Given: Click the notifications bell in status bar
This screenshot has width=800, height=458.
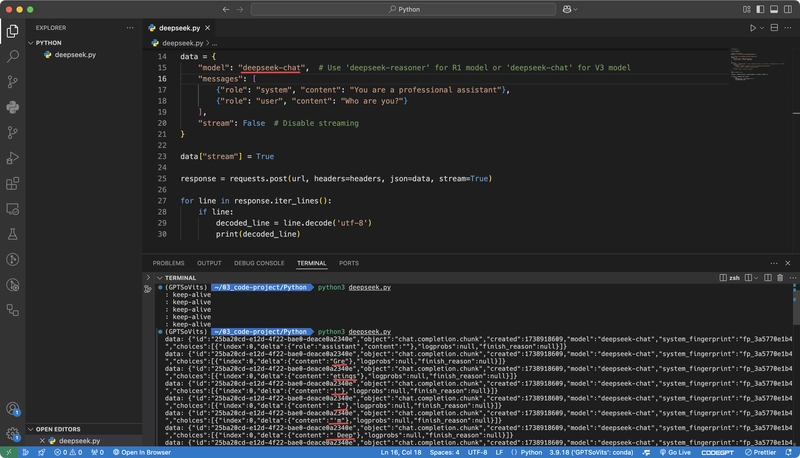Looking at the screenshot, I should [789, 452].
